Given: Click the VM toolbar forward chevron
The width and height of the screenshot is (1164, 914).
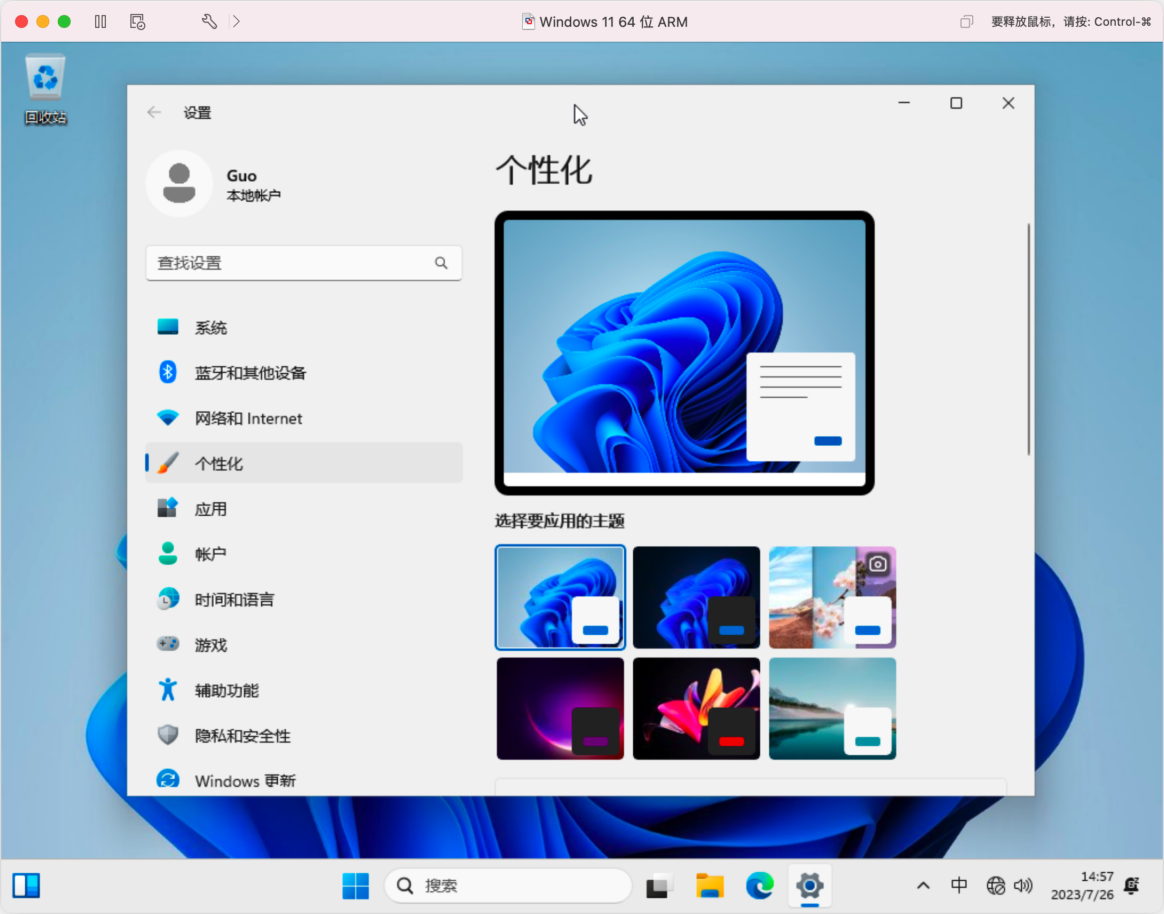Looking at the screenshot, I should pyautogui.click(x=236, y=22).
